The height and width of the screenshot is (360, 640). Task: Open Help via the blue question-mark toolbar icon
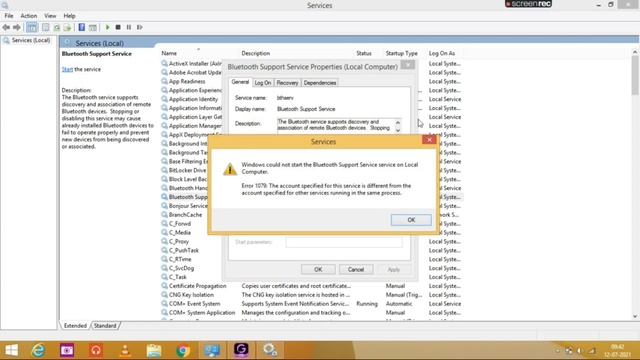pos(82,27)
